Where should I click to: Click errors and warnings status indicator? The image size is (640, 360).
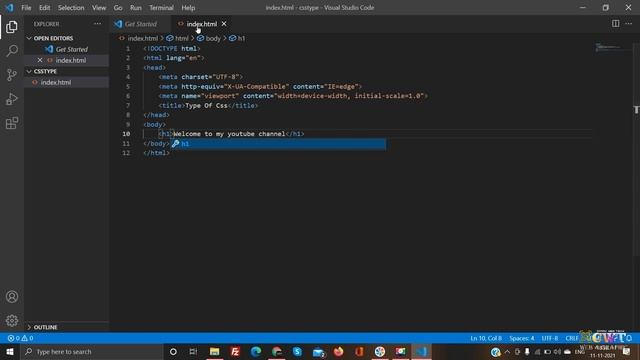pyautogui.click(x=20, y=338)
